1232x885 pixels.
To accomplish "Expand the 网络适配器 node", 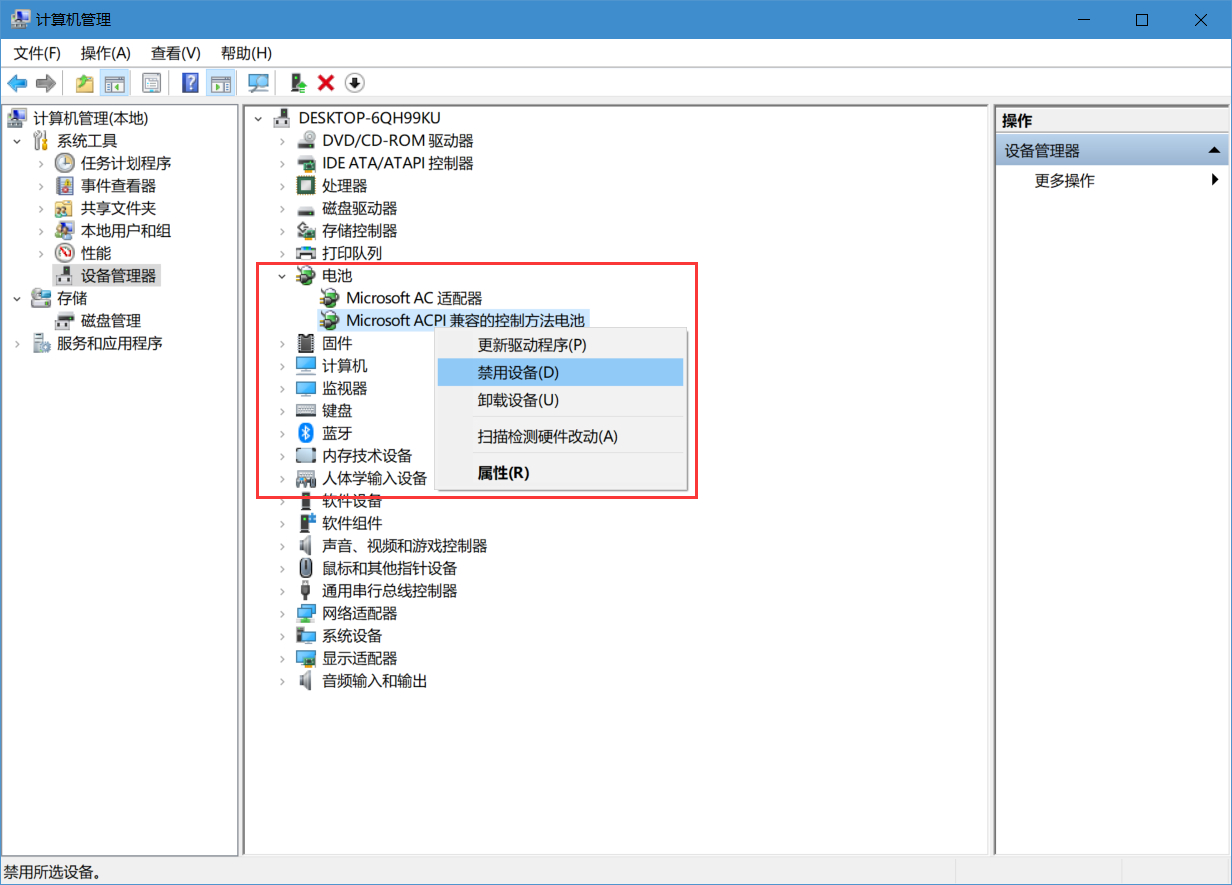I will (283, 613).
